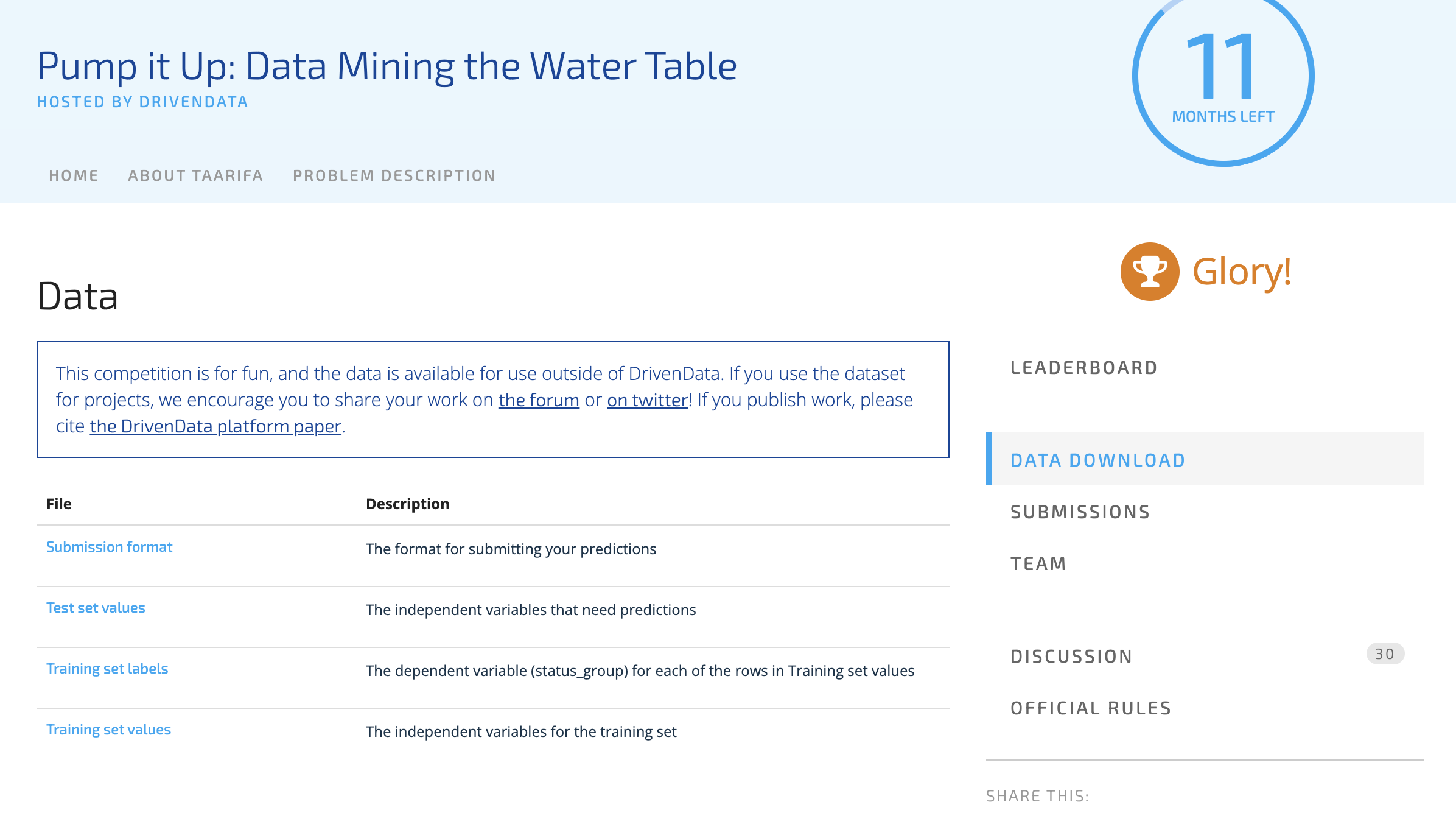Go to About Taarifa tab
This screenshot has width=1456, height=838.
pos(195,176)
